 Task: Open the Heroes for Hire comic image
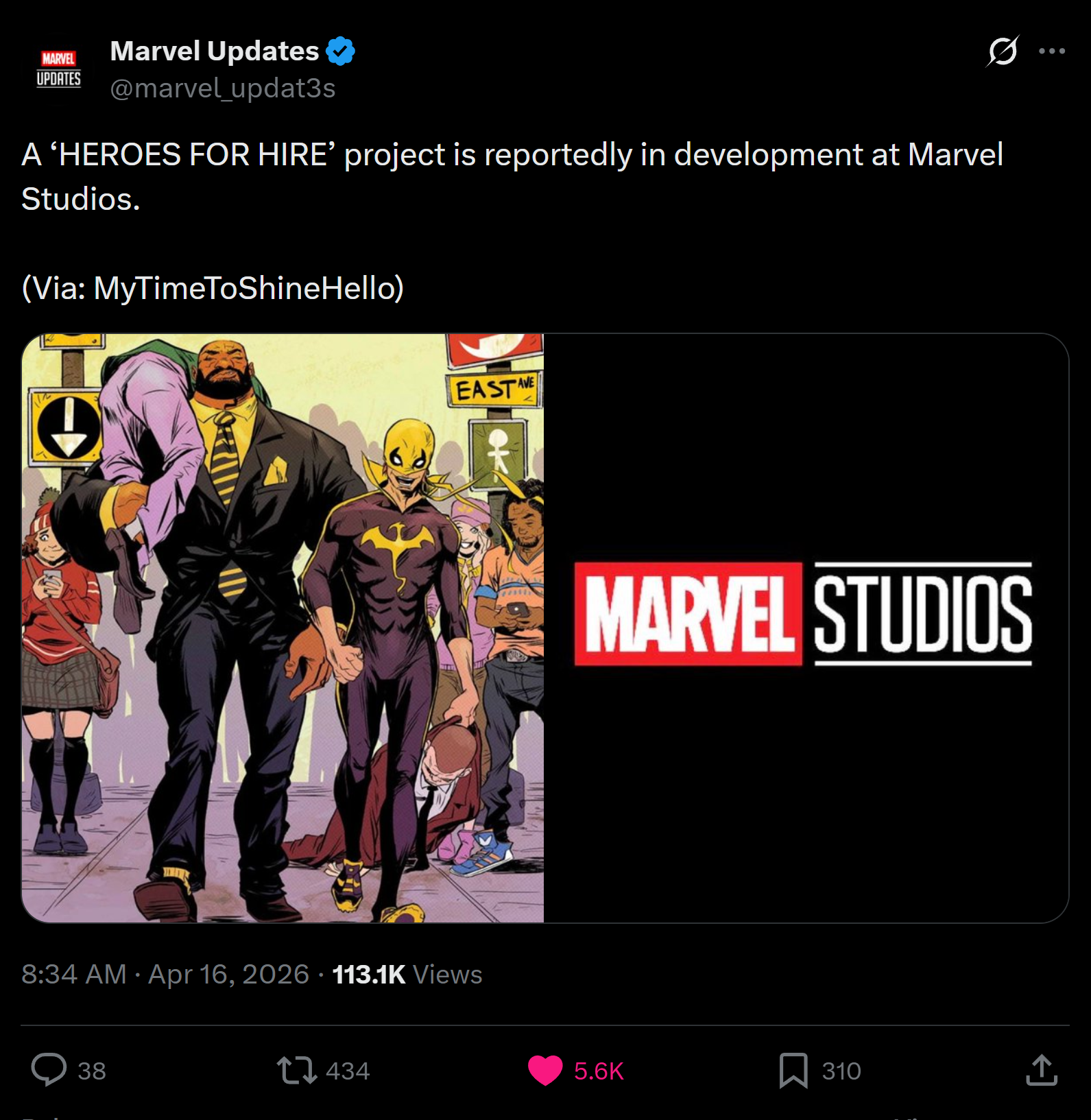tap(283, 628)
